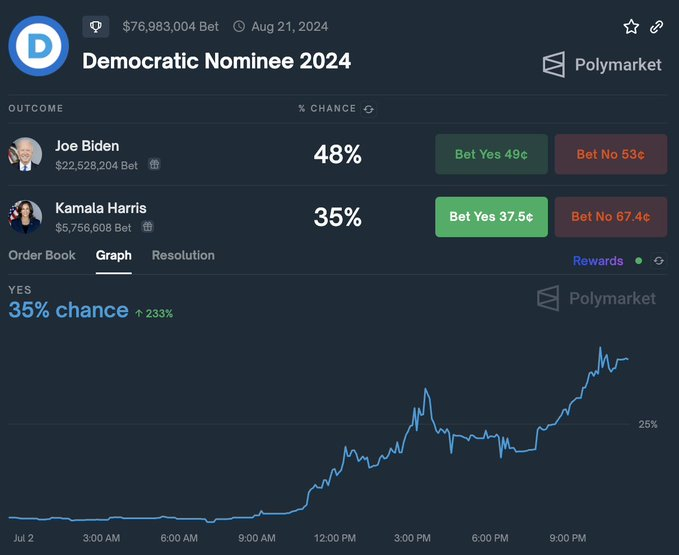Viewport: 679px width, 555px height.
Task: Click the trophy icon badge
Action: pyautogui.click(x=96, y=26)
